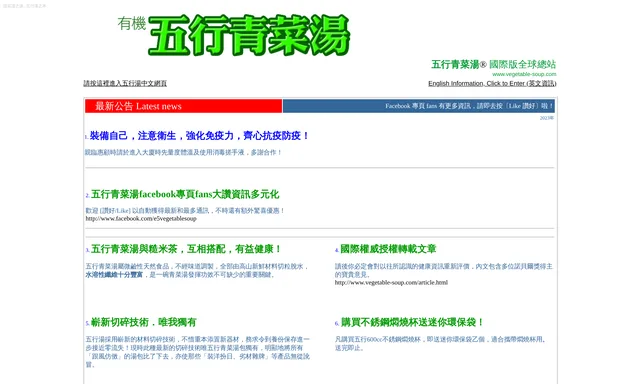Click www.vegetable-soup.com address text

point(524,74)
